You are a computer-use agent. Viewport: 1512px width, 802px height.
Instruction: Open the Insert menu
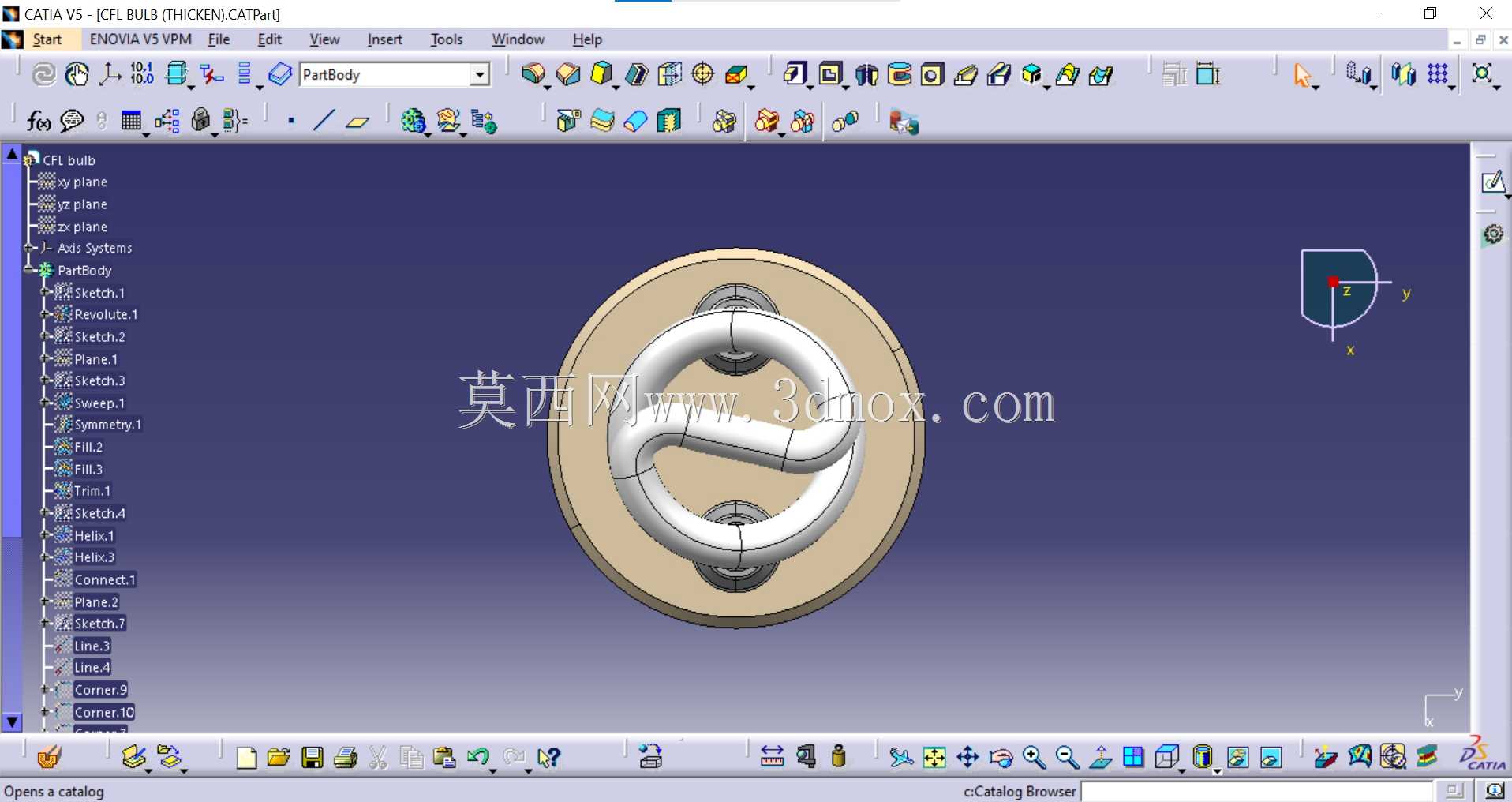coord(384,39)
